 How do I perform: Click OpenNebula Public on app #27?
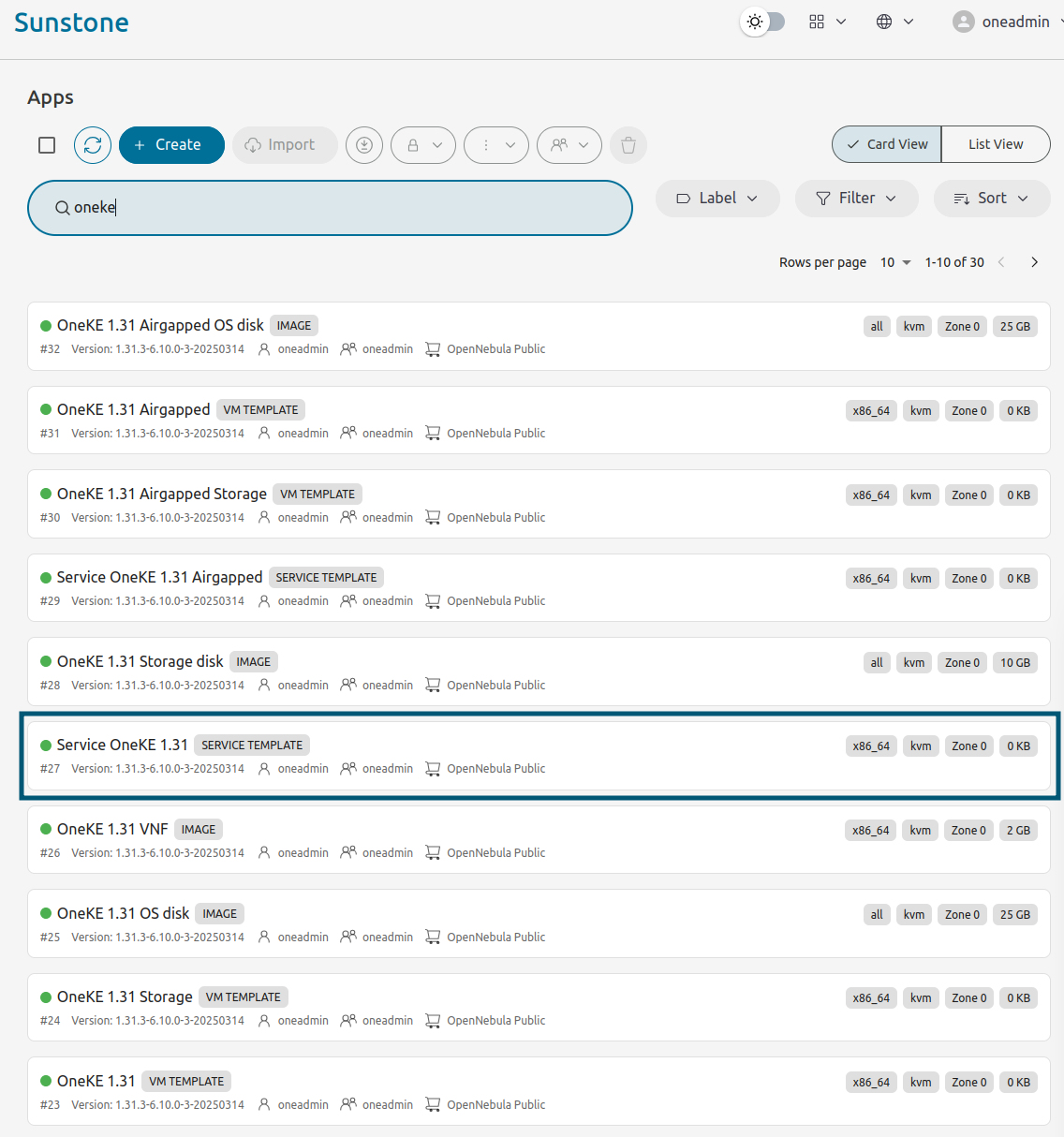(x=496, y=769)
